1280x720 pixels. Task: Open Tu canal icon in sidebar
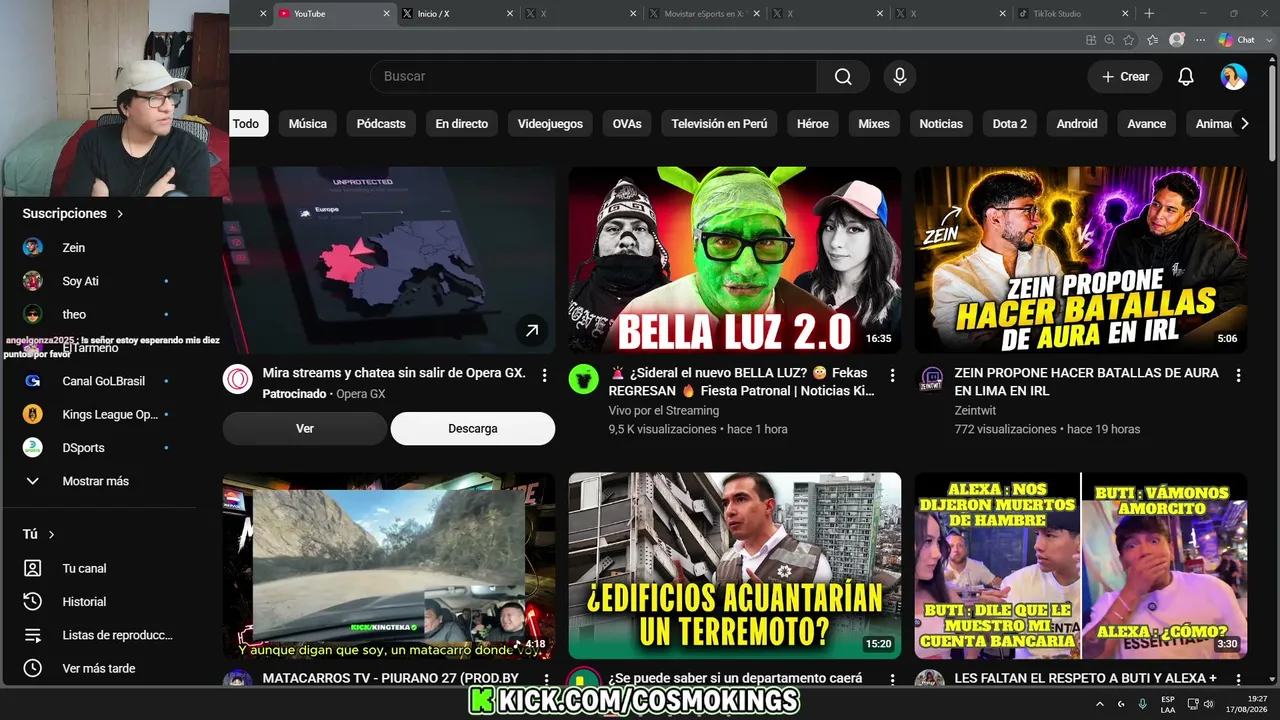click(33, 568)
